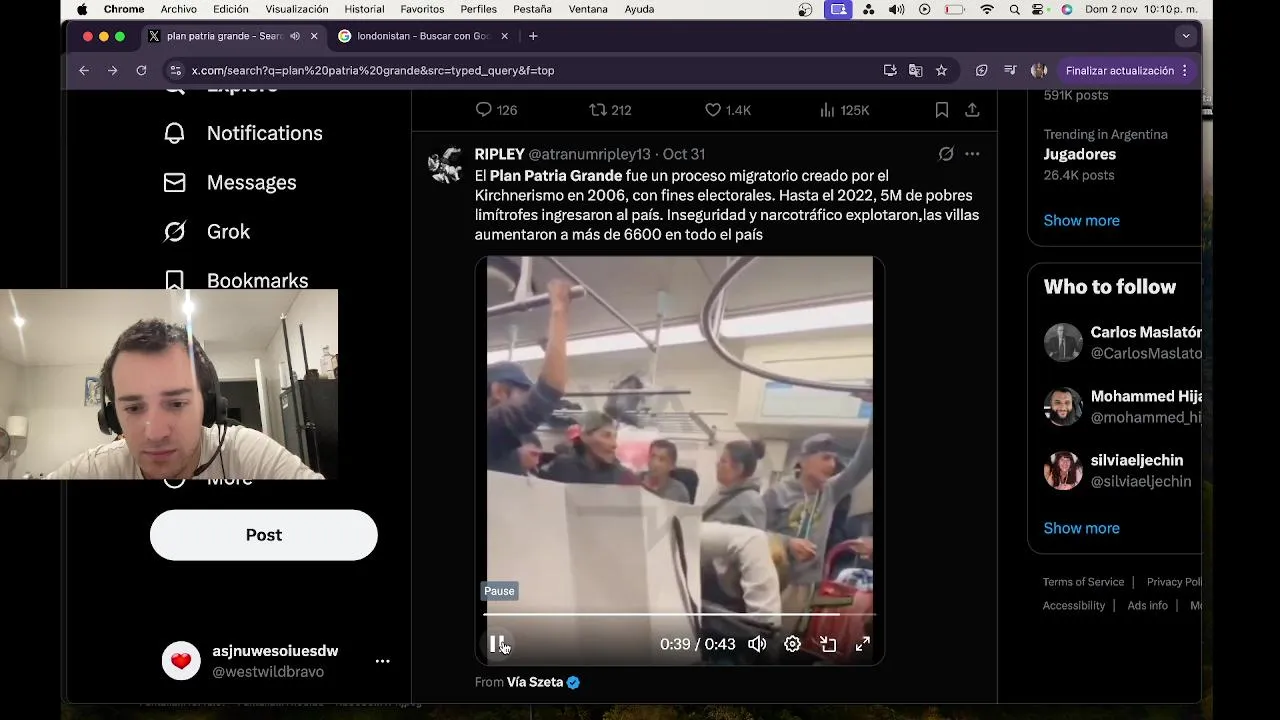Mute the video volume
Screen dimensions: 1280x720
(x=757, y=644)
